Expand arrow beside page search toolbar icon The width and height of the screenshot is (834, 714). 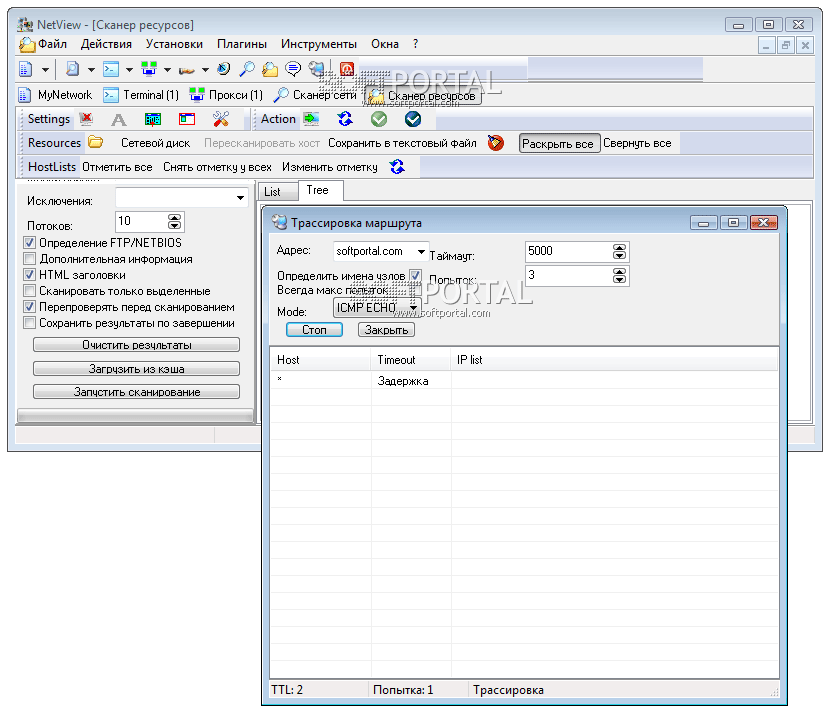91,69
